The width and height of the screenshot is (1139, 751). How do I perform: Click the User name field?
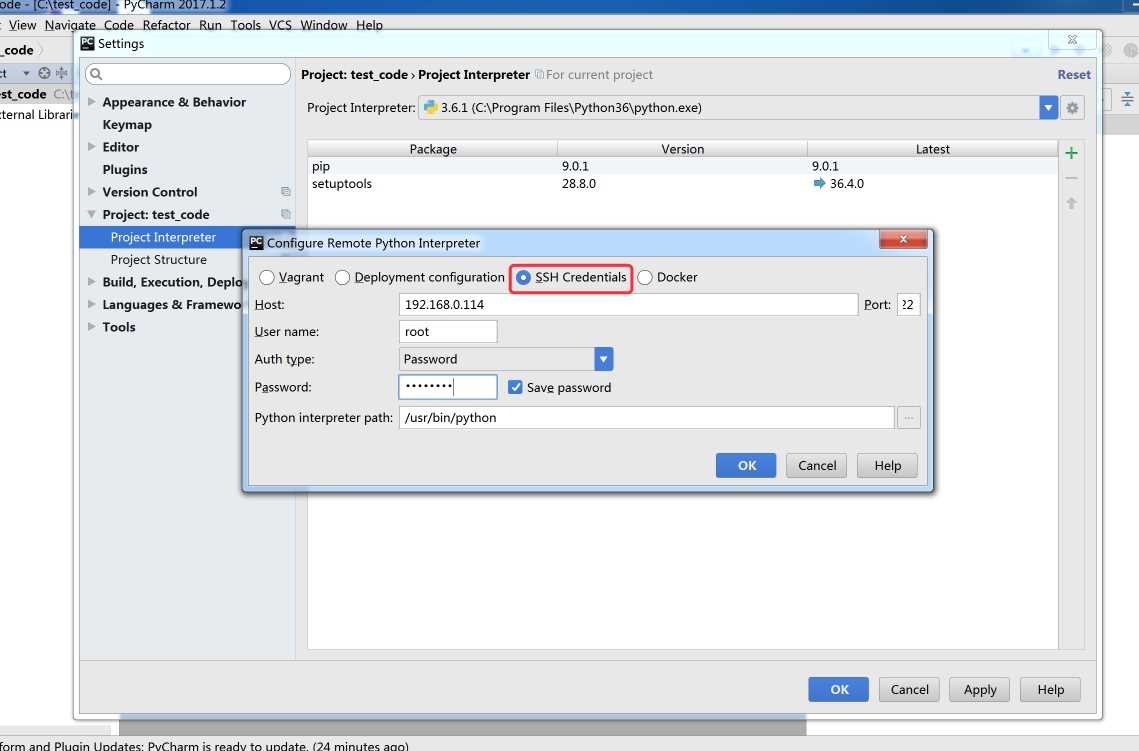[448, 331]
